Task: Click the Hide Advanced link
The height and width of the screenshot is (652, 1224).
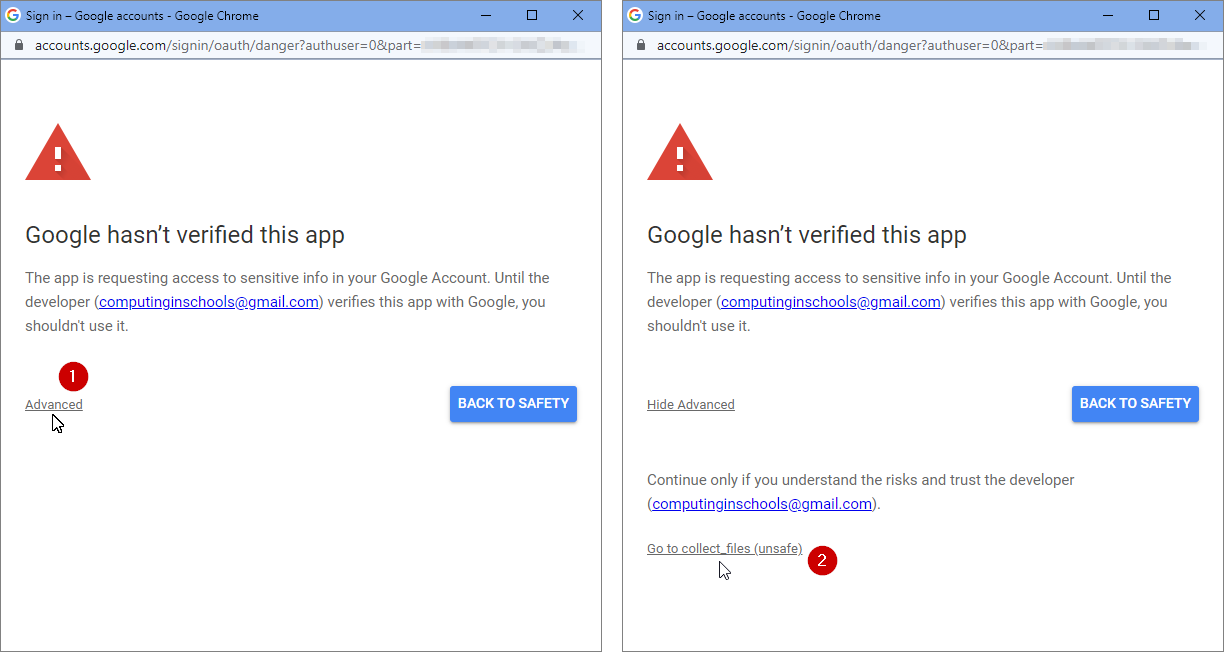Action: click(691, 405)
